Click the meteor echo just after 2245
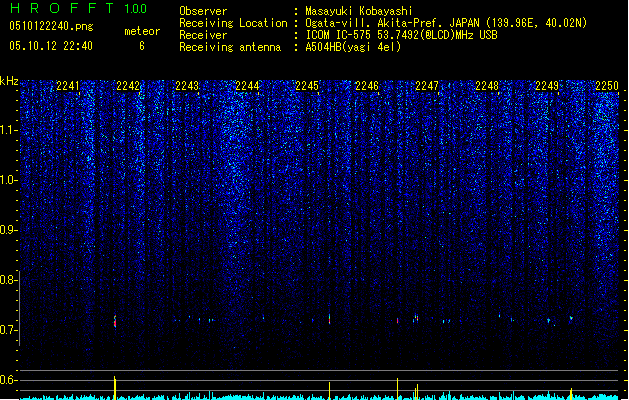Image resolution: width=629 pixels, height=400 pixels. 329,319
